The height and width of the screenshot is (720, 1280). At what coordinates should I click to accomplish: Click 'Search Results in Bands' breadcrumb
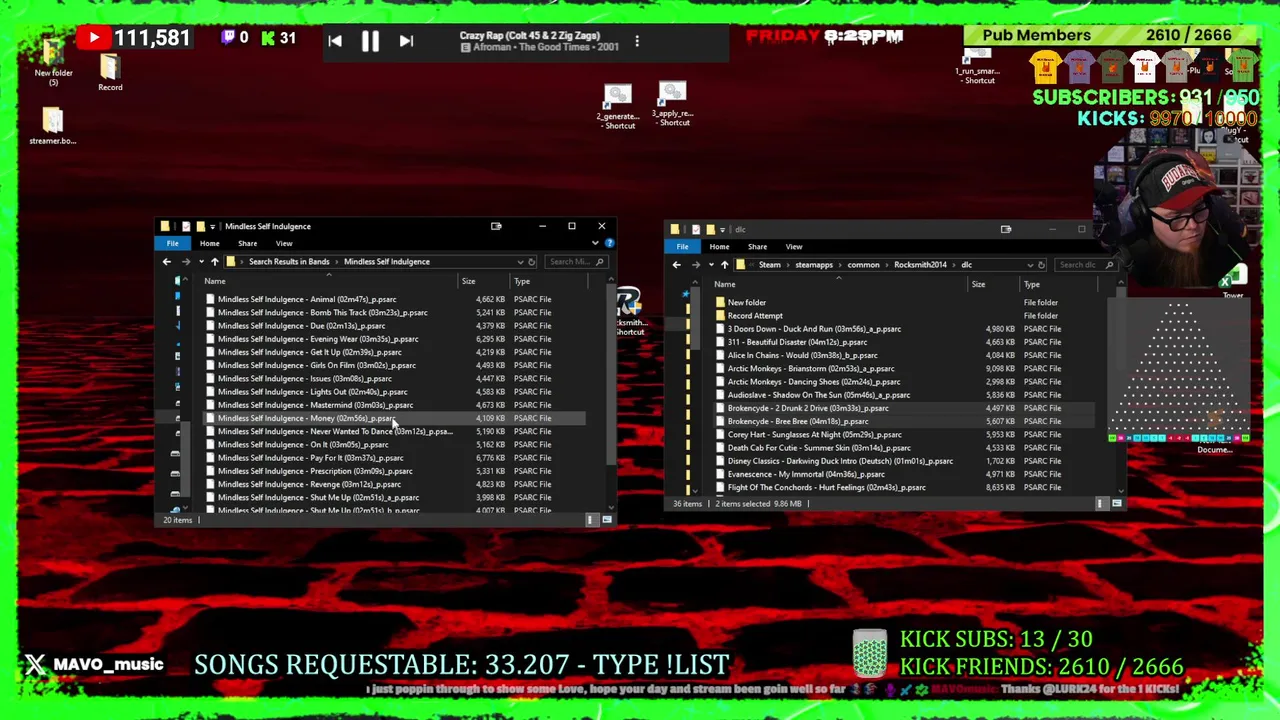tap(289, 262)
